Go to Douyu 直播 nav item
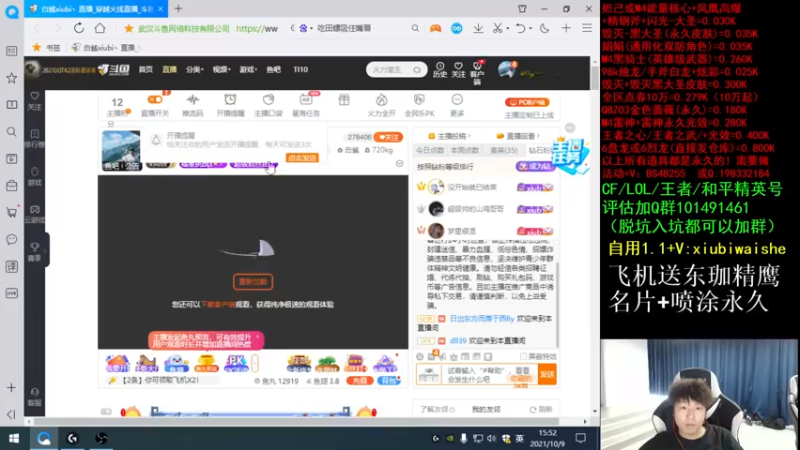 click(x=169, y=69)
